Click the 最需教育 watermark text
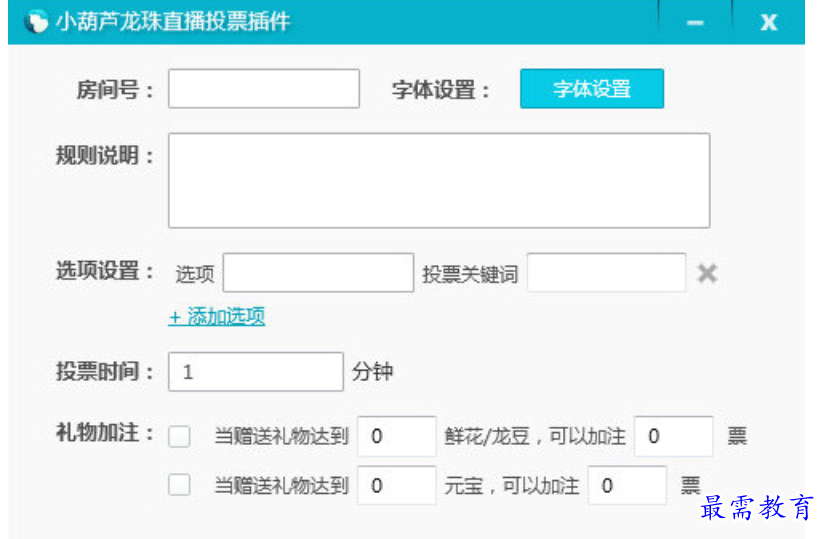Image resolution: width=822 pixels, height=539 pixels. click(x=758, y=508)
